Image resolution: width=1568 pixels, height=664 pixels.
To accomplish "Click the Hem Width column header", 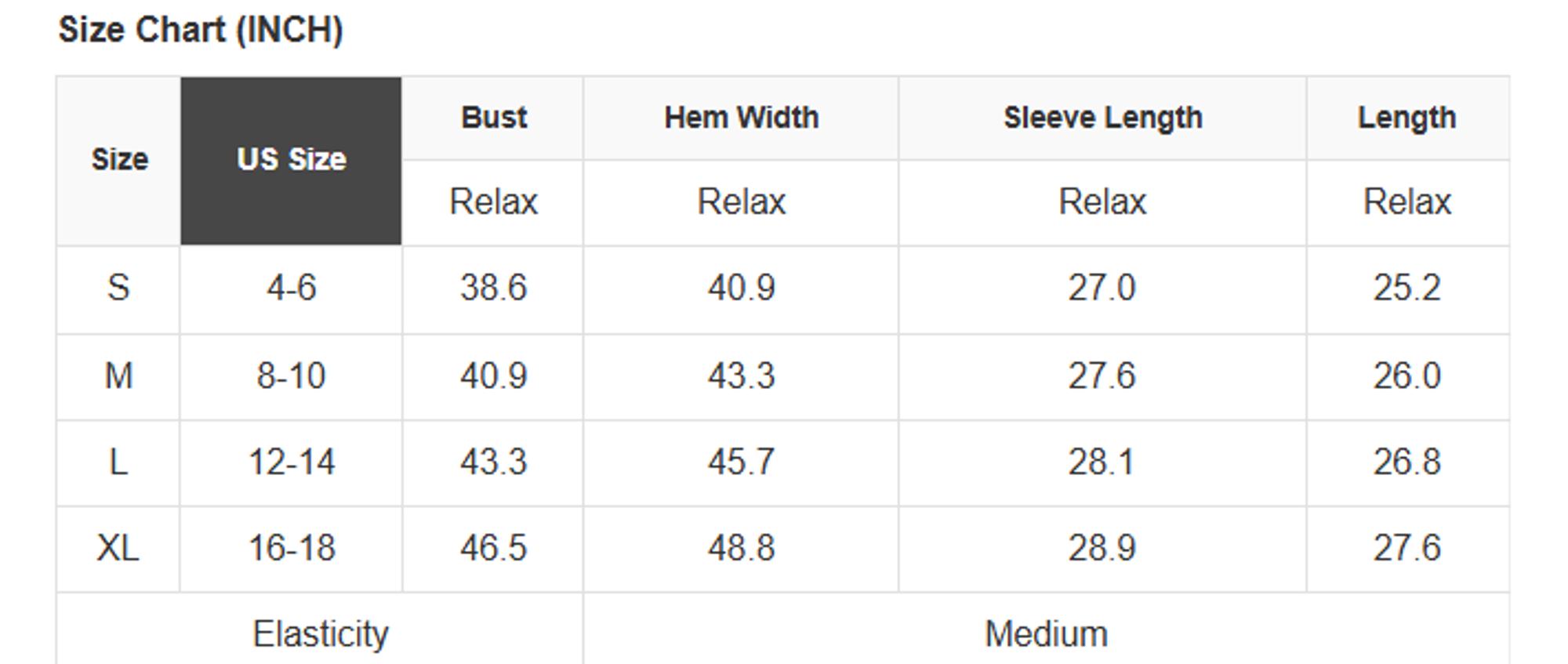I will [x=741, y=118].
